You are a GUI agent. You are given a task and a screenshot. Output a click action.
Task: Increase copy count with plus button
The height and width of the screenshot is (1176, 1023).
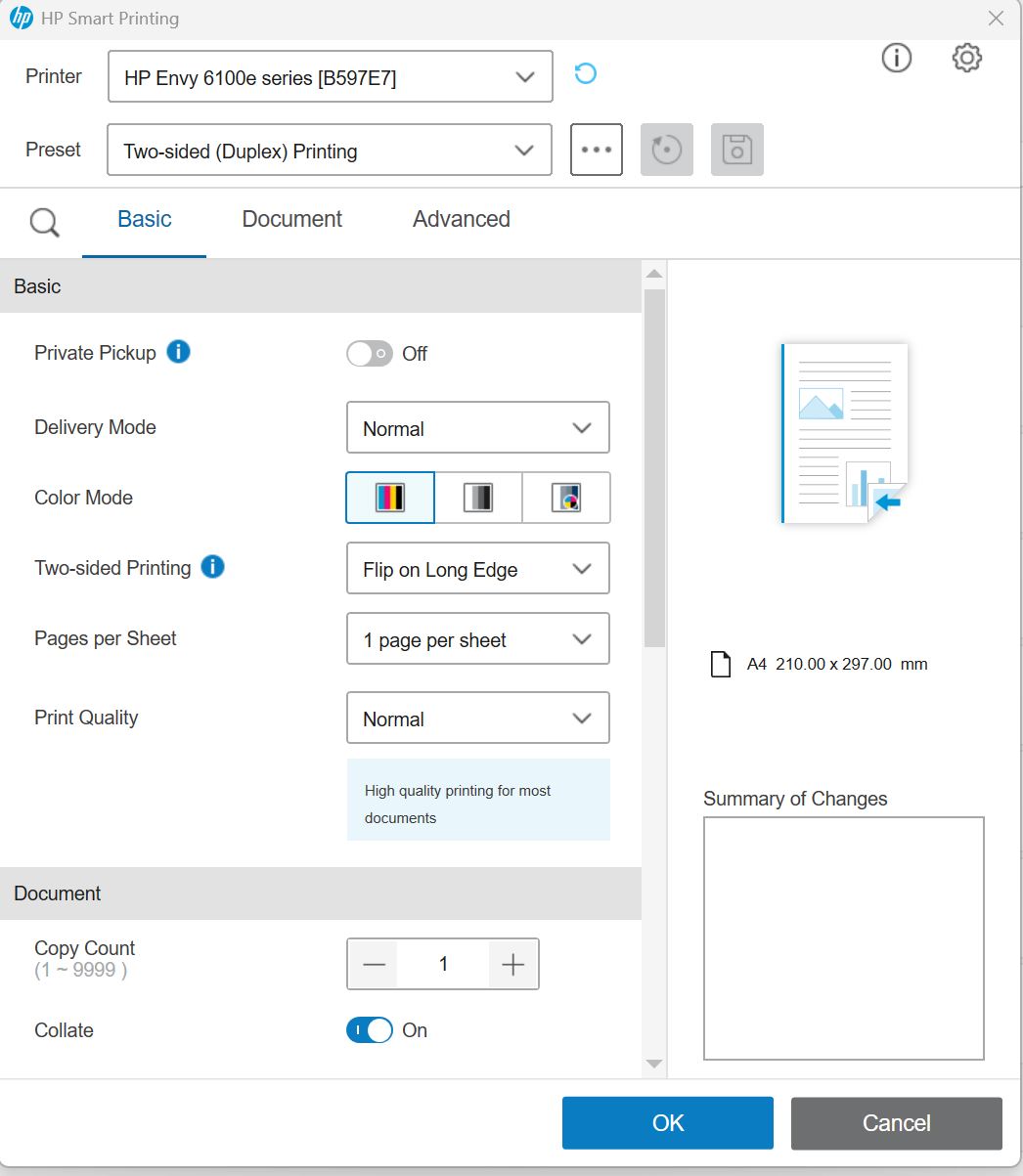512,965
